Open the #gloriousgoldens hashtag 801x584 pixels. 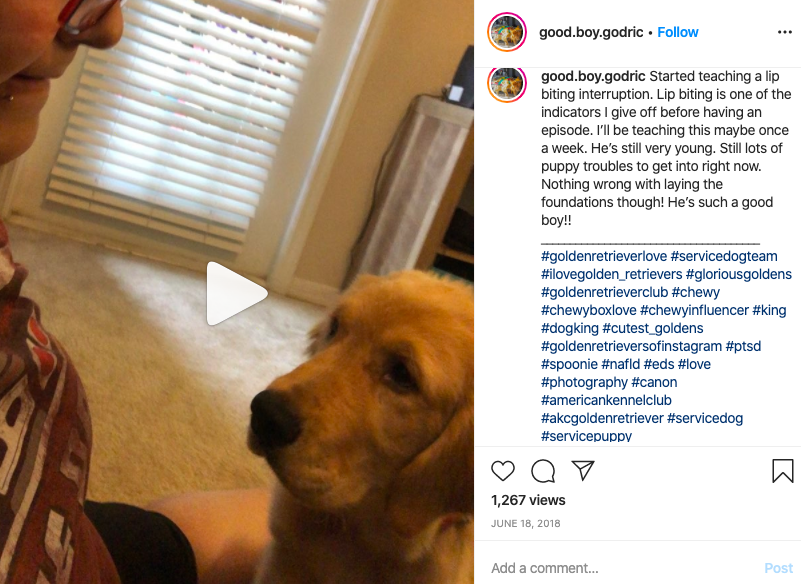pos(739,274)
